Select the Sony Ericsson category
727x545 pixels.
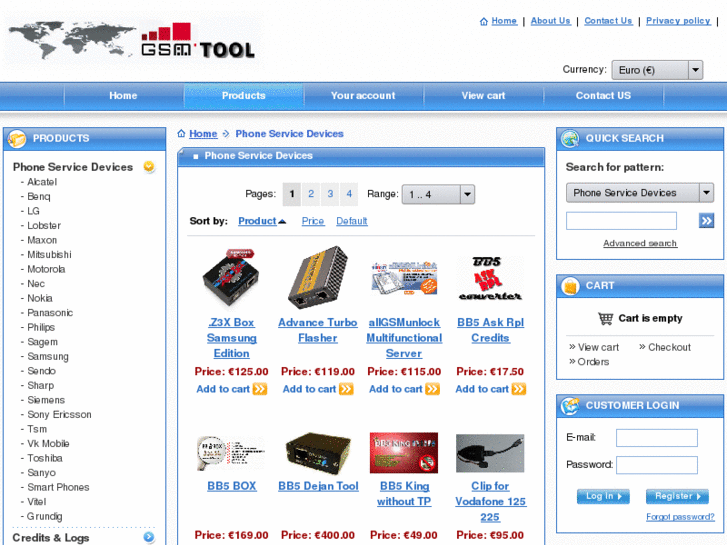pyautogui.click(x=59, y=415)
